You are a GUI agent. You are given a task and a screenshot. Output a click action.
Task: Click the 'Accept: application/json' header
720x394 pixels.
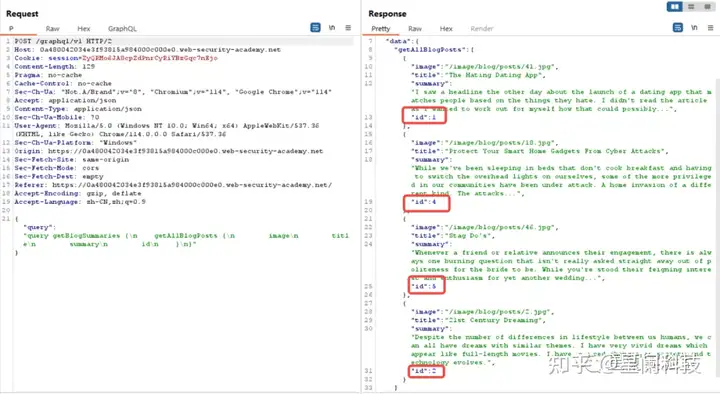[x=65, y=100]
